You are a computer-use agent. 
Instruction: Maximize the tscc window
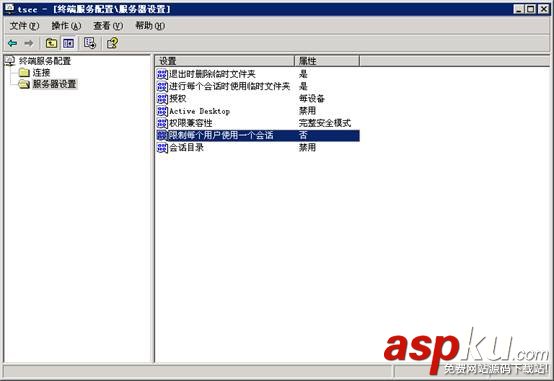coord(531,9)
